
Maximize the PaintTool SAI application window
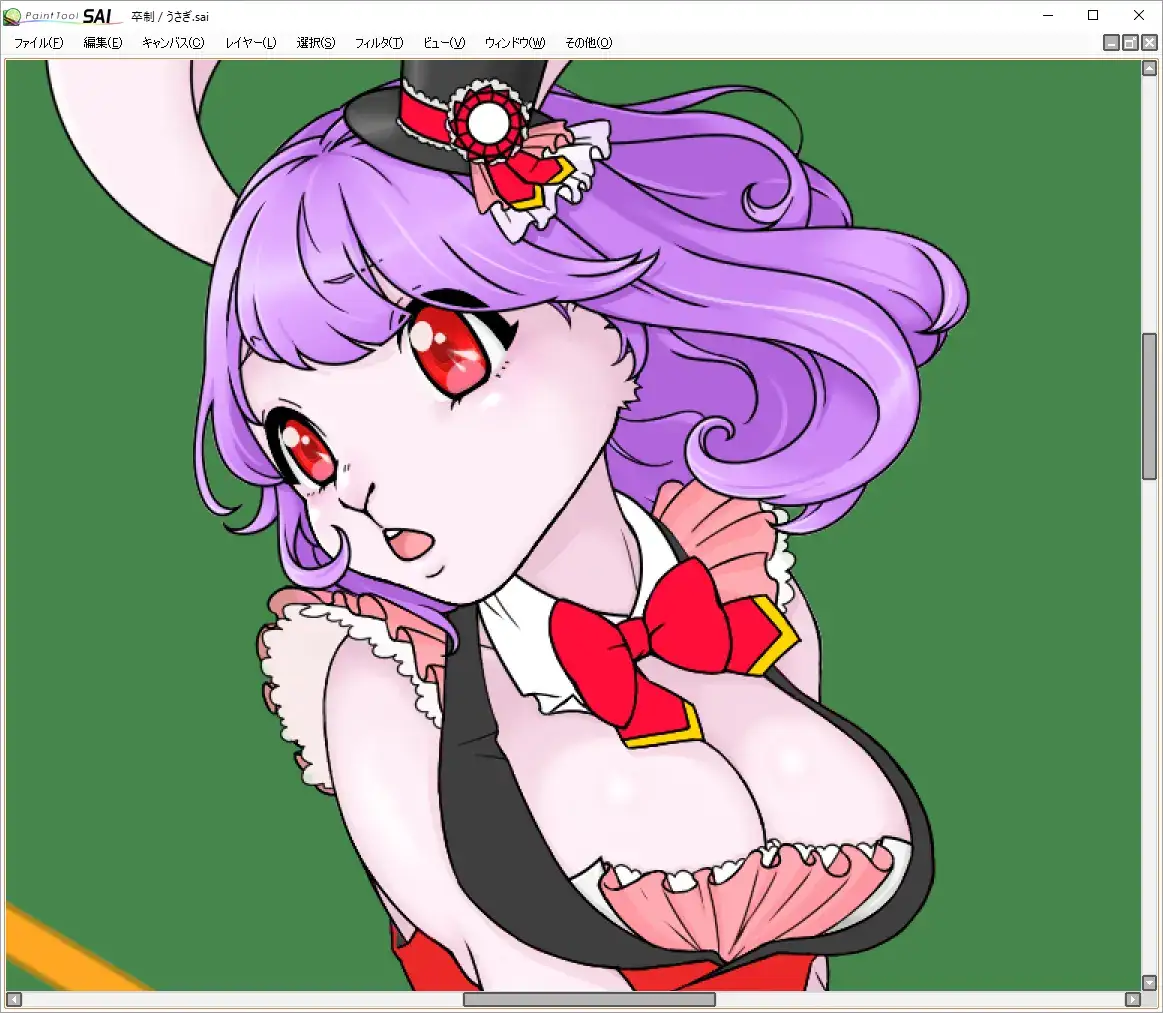(1093, 15)
